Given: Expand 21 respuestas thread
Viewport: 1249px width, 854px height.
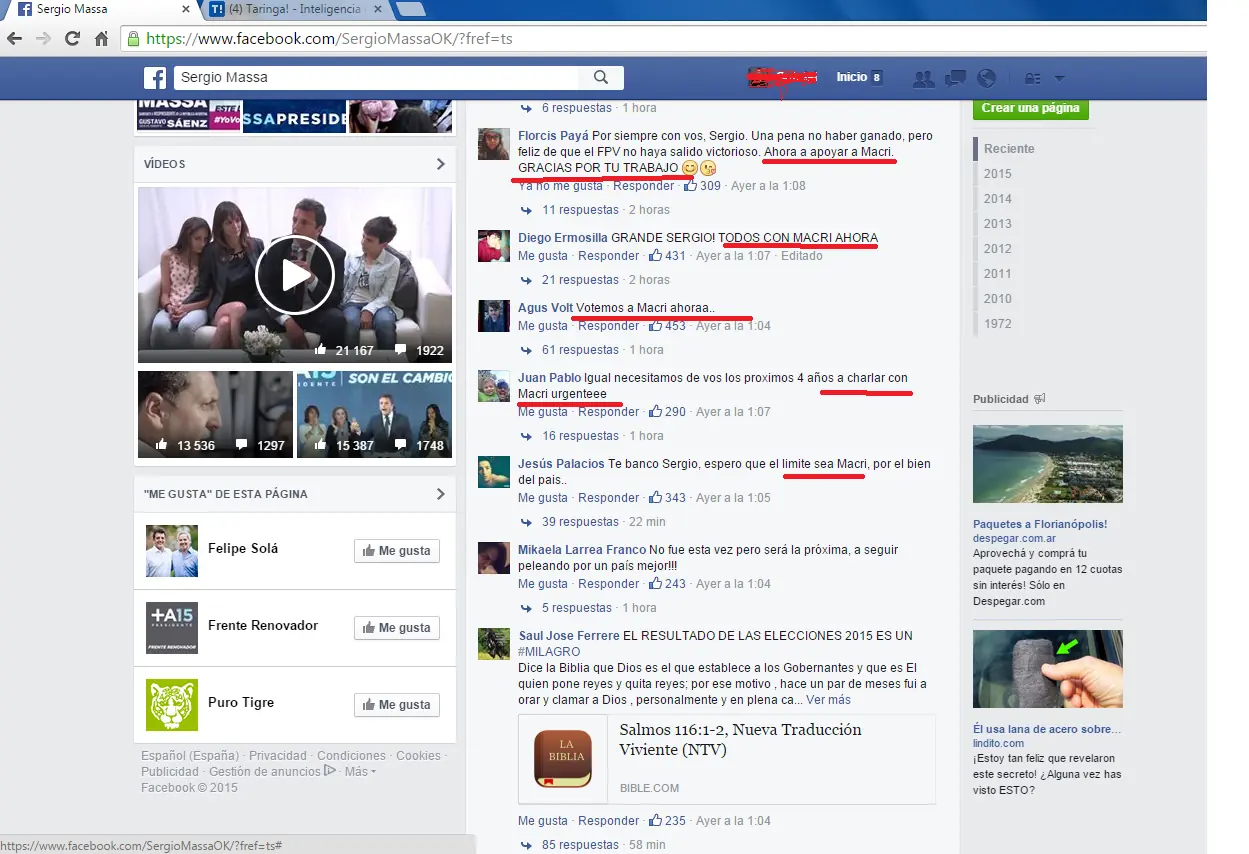Looking at the screenshot, I should [580, 280].
